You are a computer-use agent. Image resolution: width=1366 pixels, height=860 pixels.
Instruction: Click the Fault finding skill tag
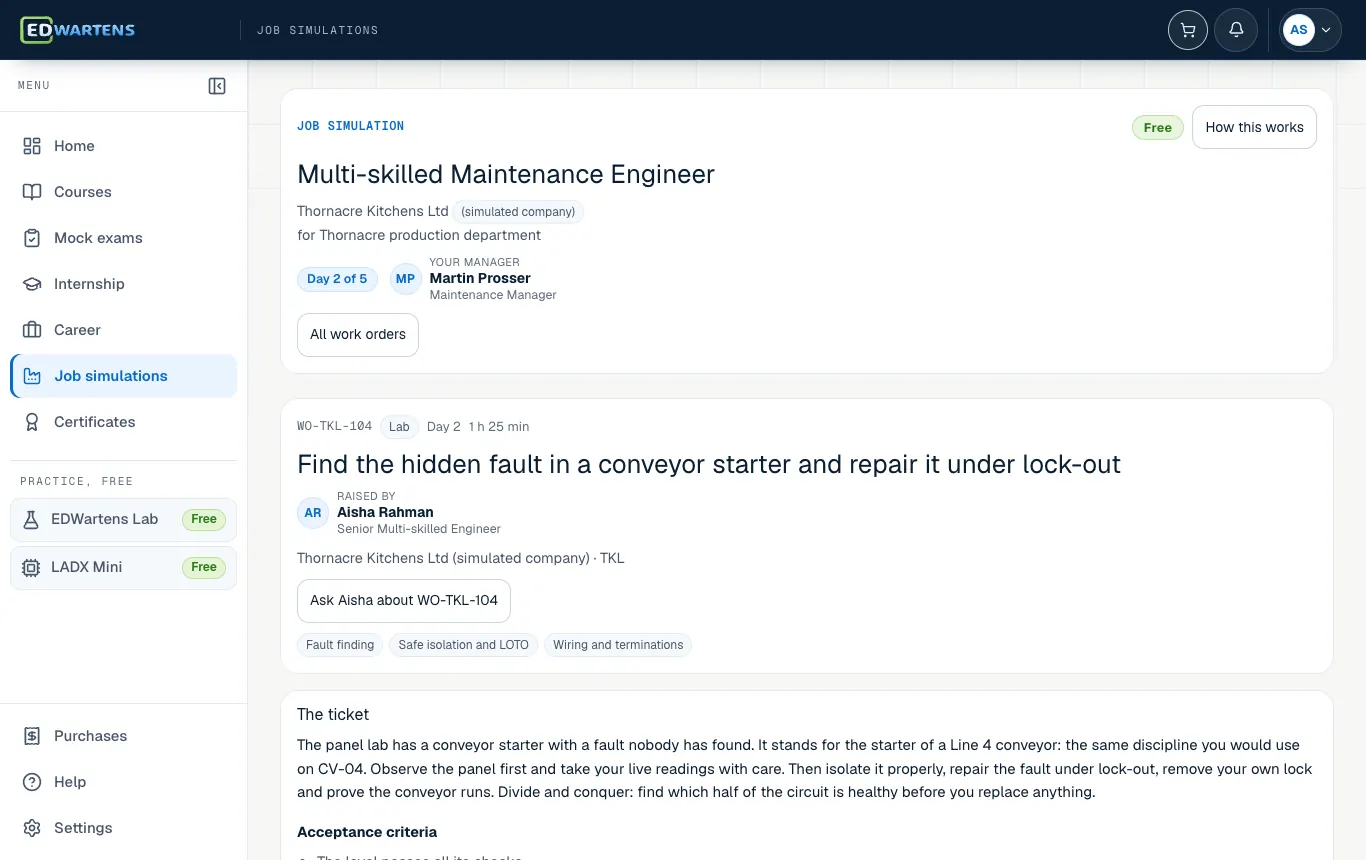[340, 645]
